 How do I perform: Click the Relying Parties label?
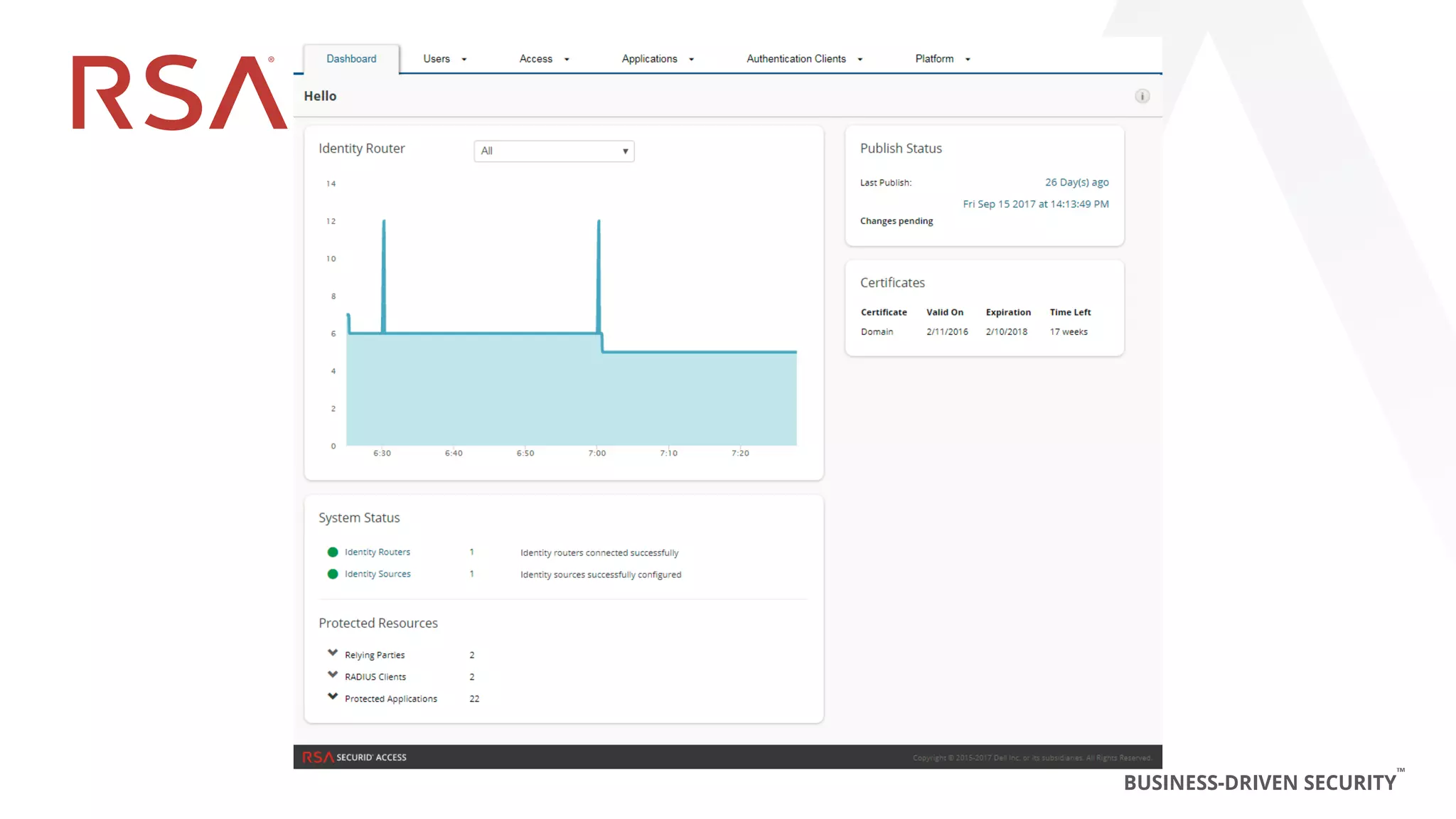[375, 655]
